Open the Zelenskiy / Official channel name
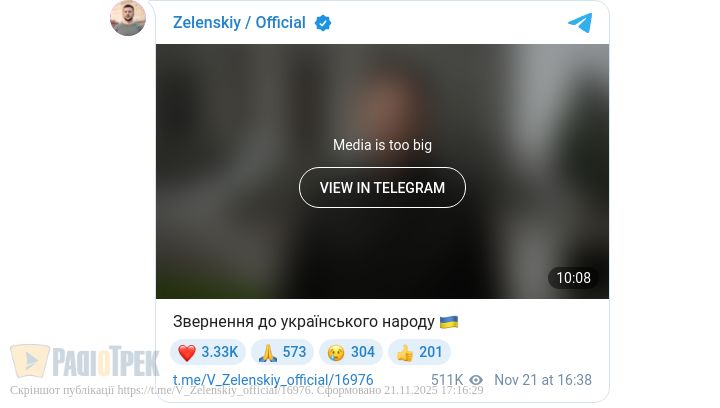Viewport: 720px width, 408px height. [x=239, y=22]
